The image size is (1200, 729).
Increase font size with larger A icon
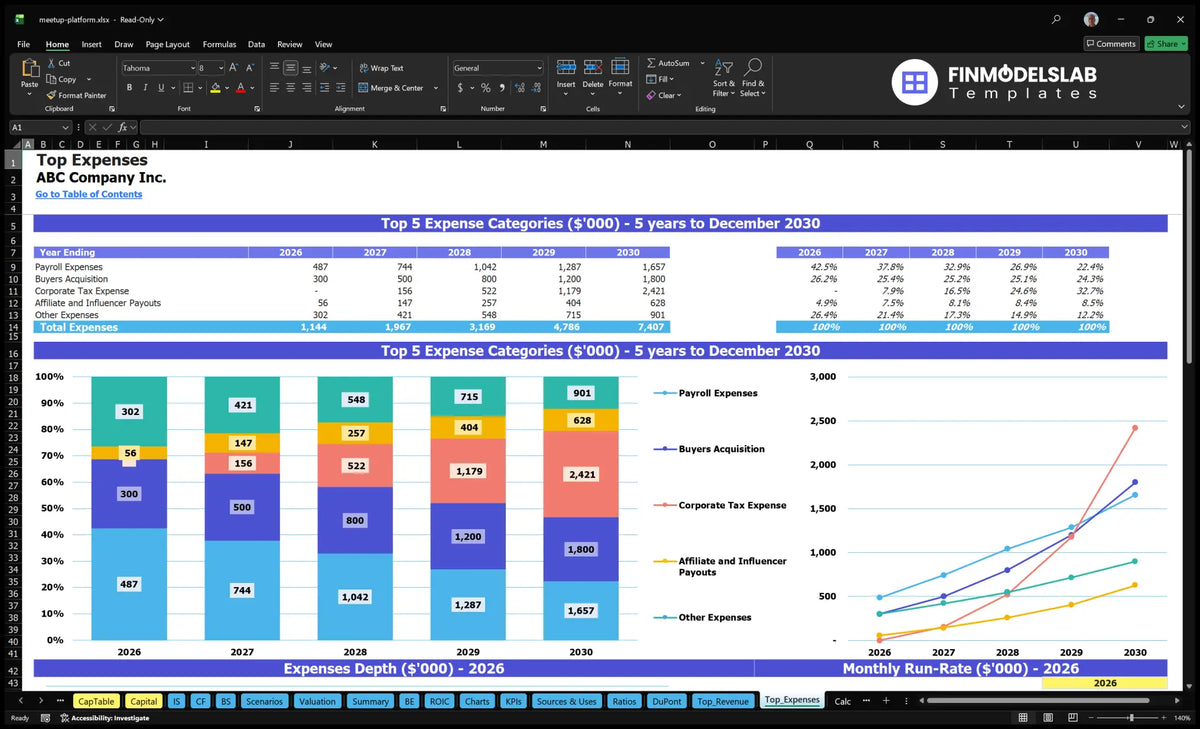click(234, 68)
